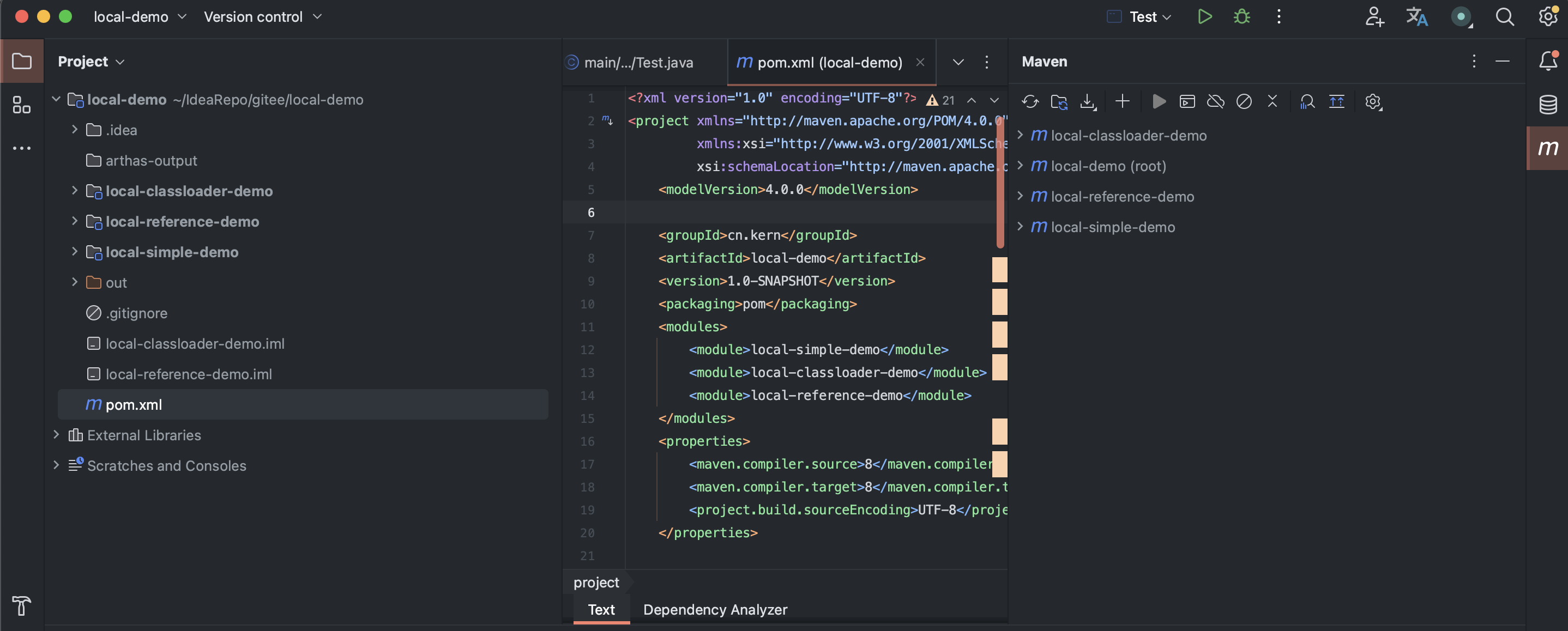This screenshot has width=1568, height=631.
Task: Open Database tool window
Action: (x=1548, y=105)
